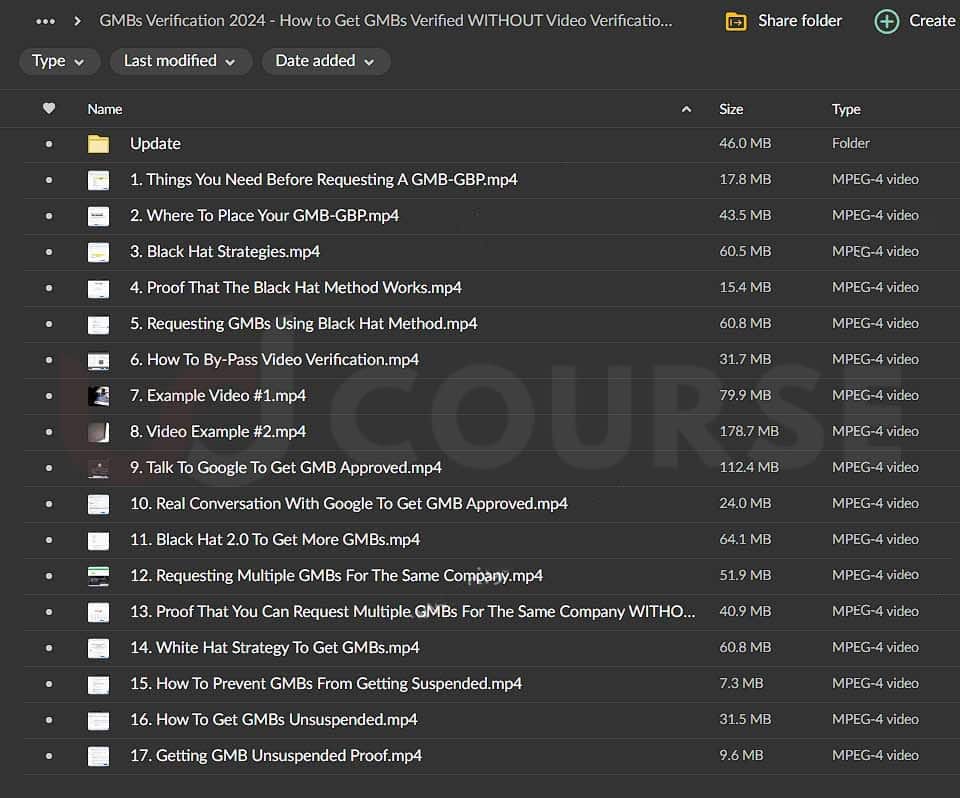Expand the Last modified filter dropdown
The height and width of the screenshot is (798, 960).
pos(179,61)
